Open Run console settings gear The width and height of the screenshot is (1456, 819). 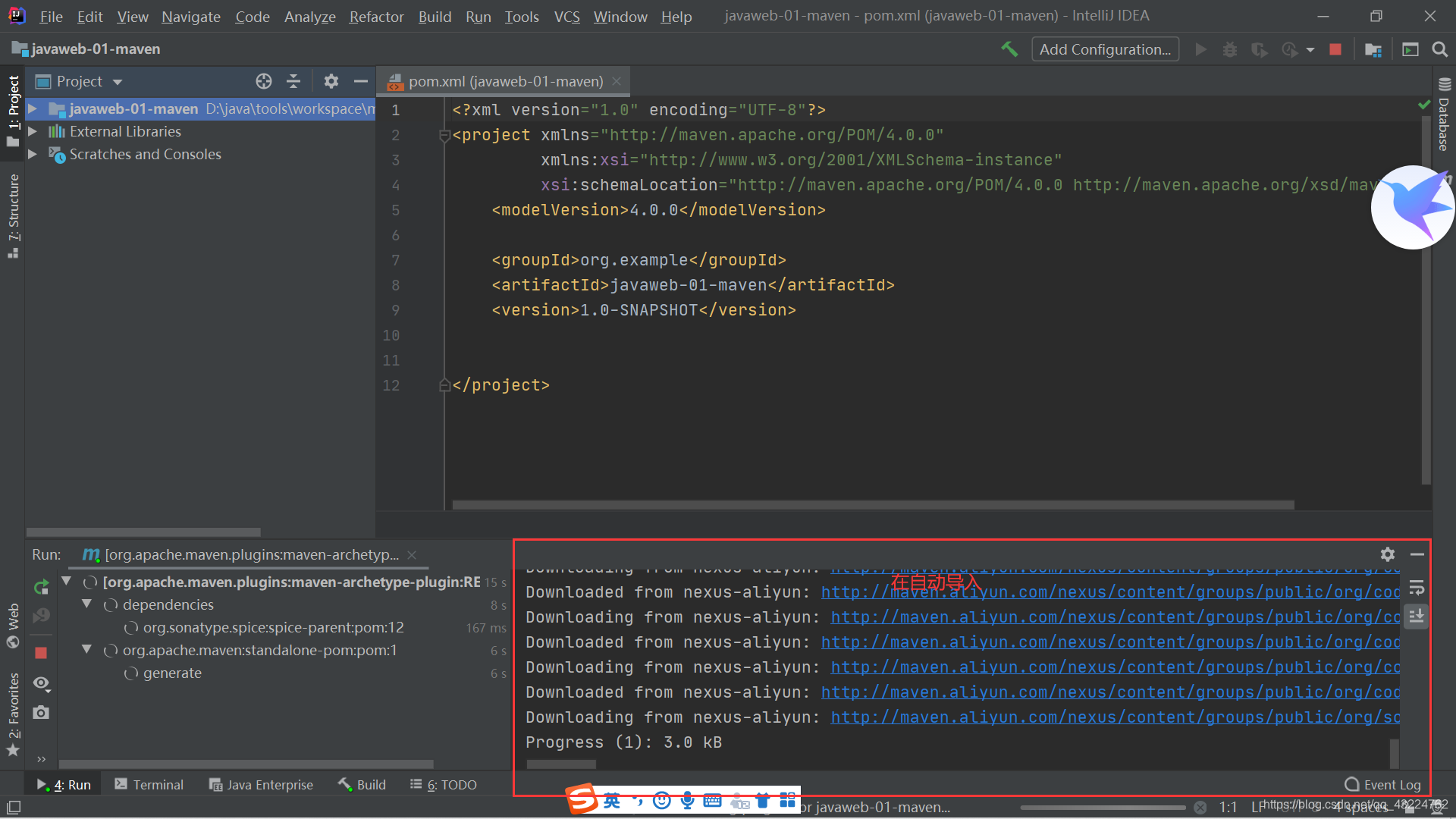click(1387, 554)
